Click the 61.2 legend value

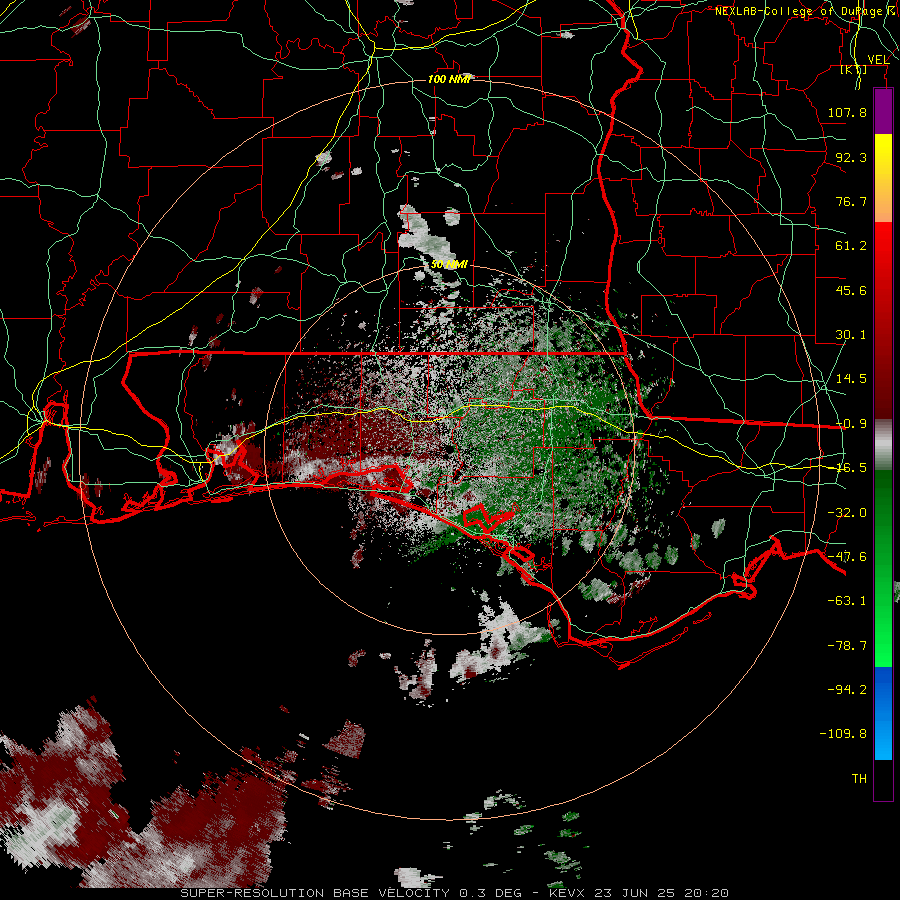851,246
